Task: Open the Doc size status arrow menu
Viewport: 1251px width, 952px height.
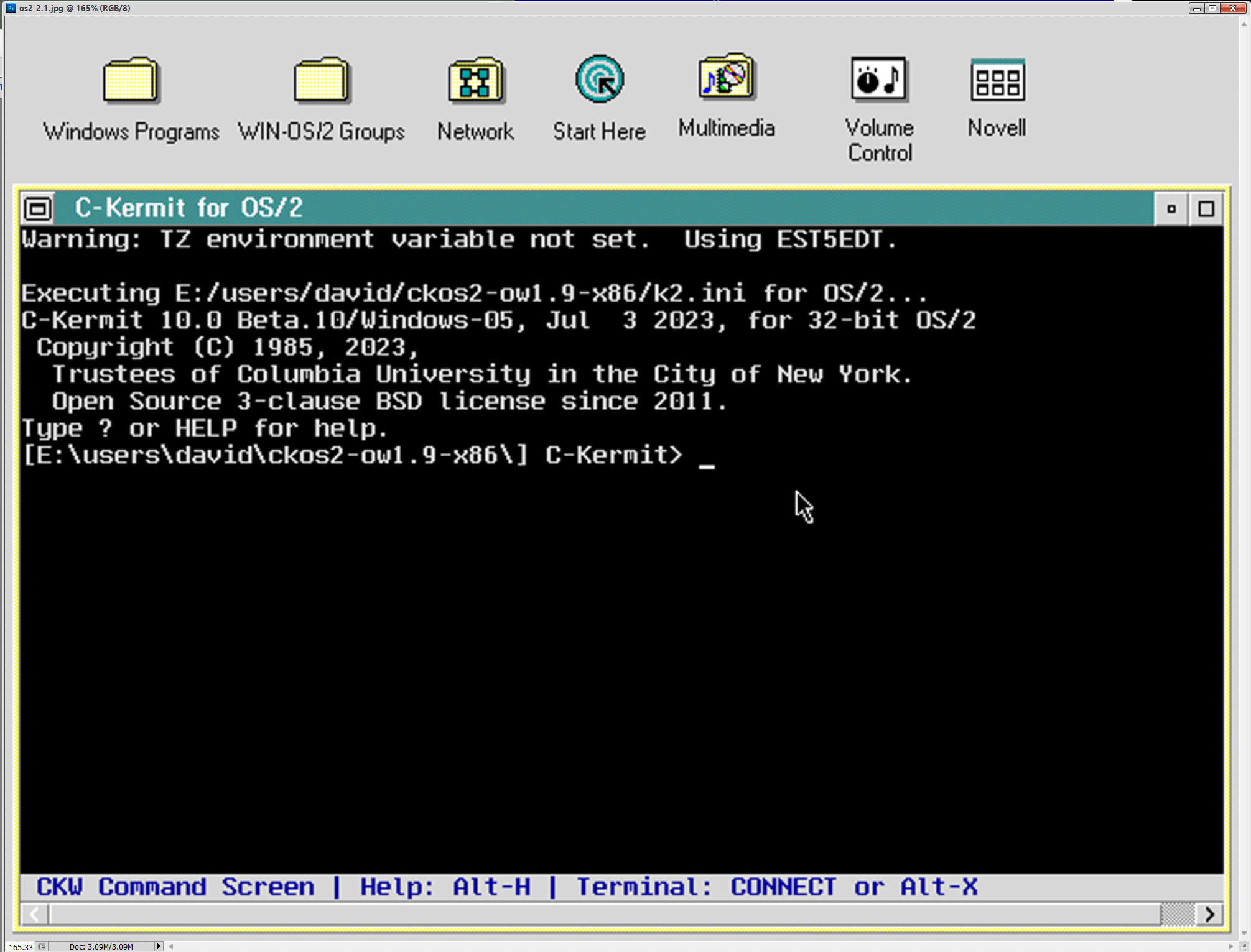Action: click(159, 946)
